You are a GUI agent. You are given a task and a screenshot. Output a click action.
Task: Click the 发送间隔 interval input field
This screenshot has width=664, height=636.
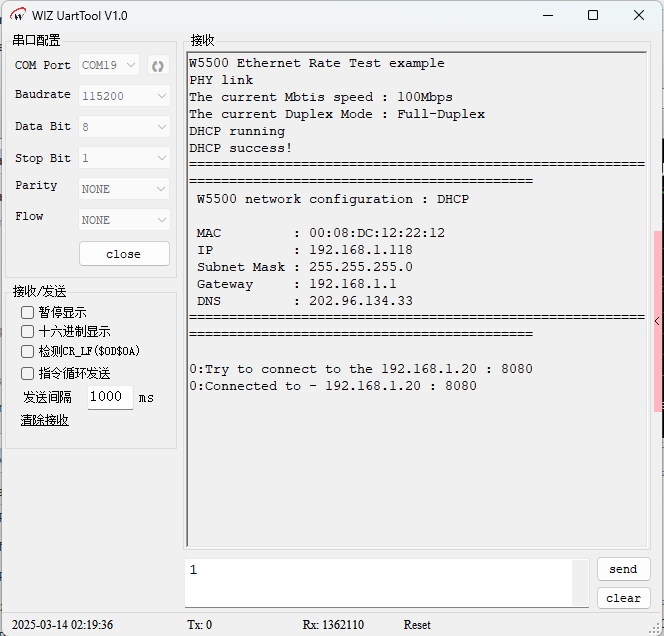tap(110, 397)
